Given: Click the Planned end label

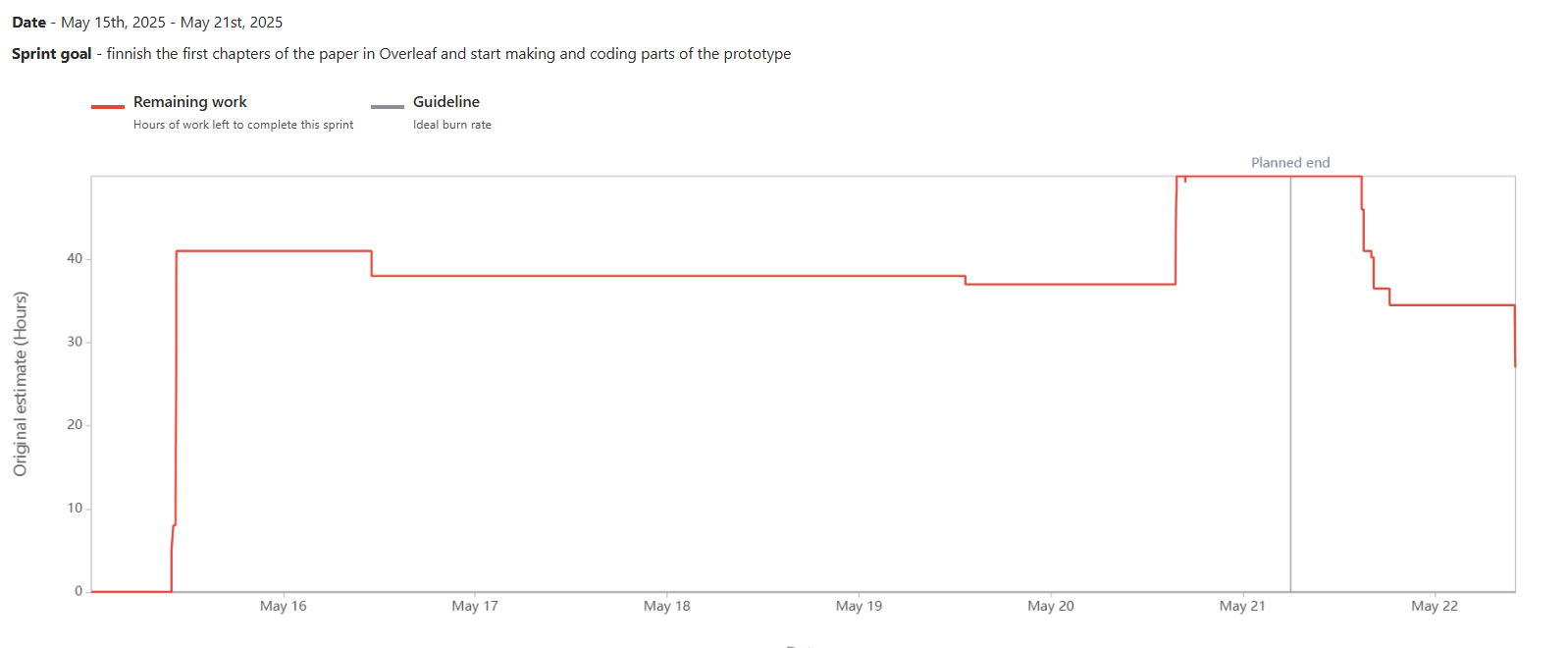Looking at the screenshot, I should pos(1290,163).
